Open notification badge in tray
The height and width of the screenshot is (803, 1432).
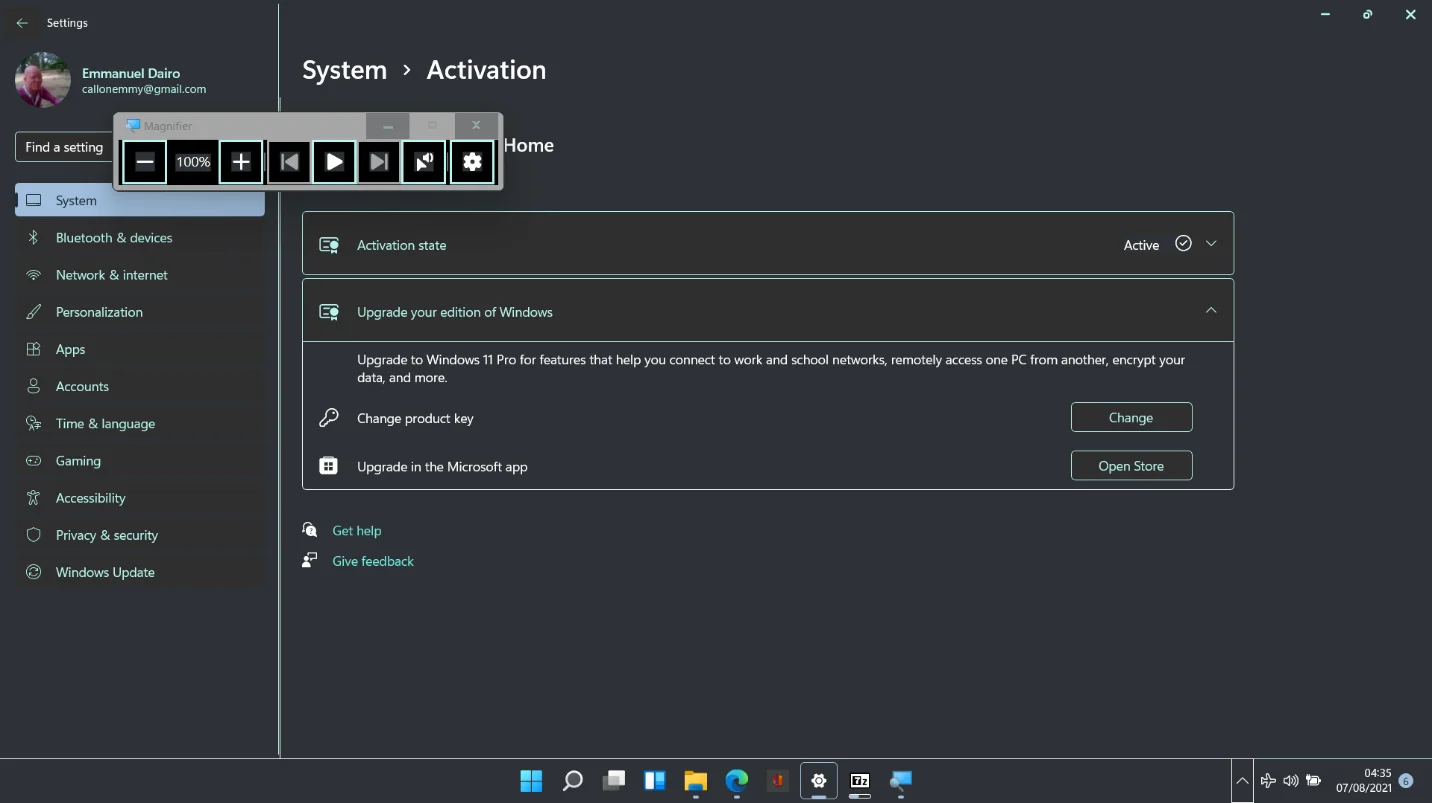click(x=1406, y=781)
